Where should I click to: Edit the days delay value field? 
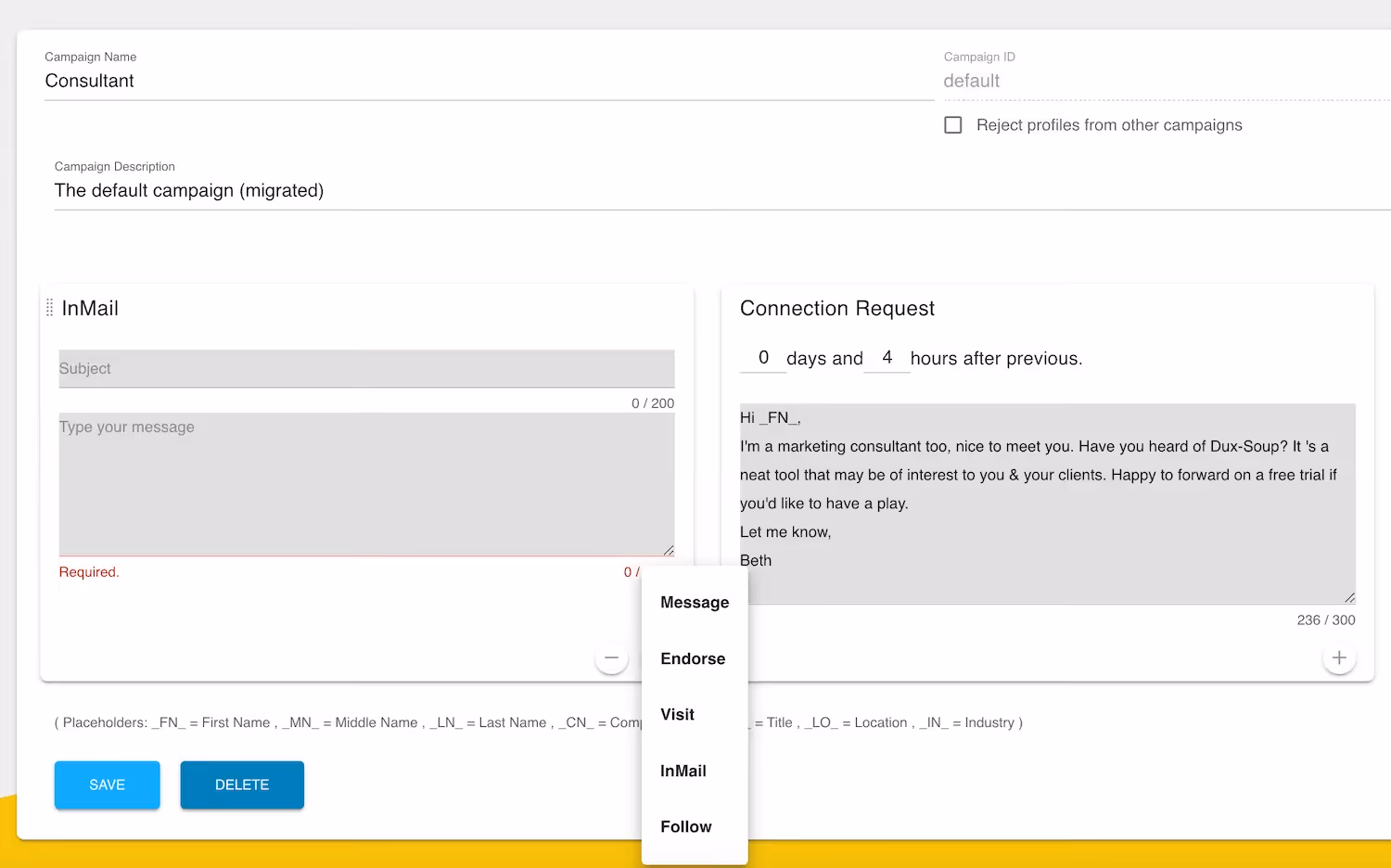point(763,358)
